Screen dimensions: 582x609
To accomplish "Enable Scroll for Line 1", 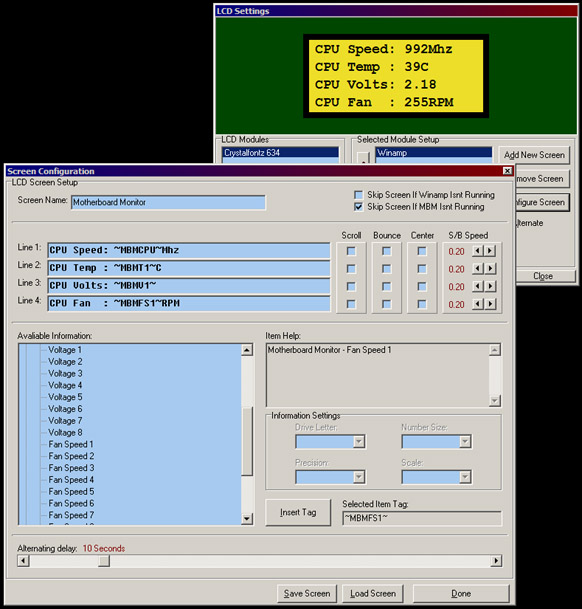I will point(351,251).
